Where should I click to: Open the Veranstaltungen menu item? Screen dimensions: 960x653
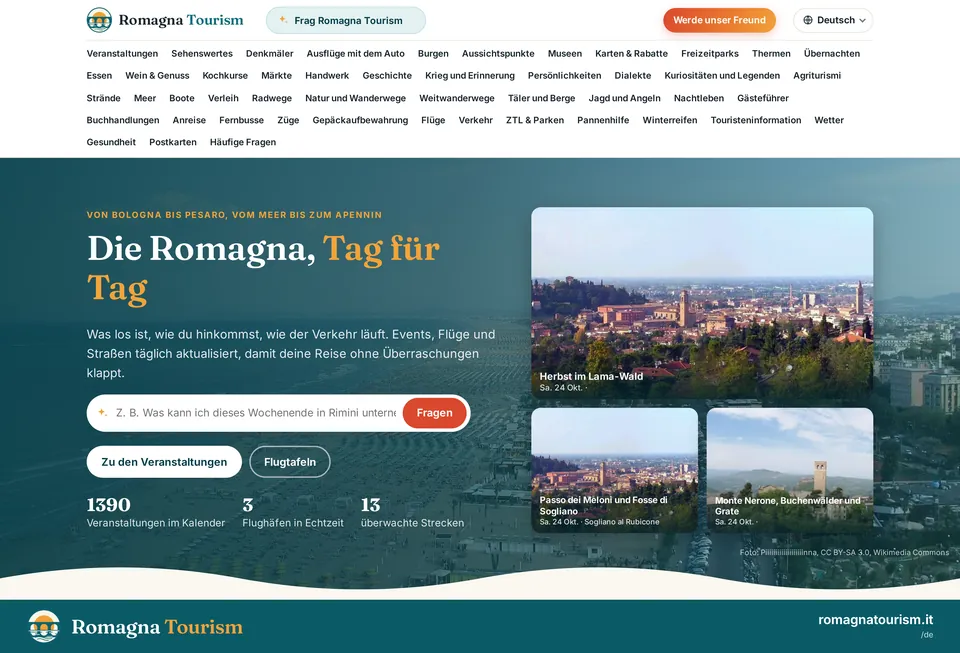click(x=122, y=54)
